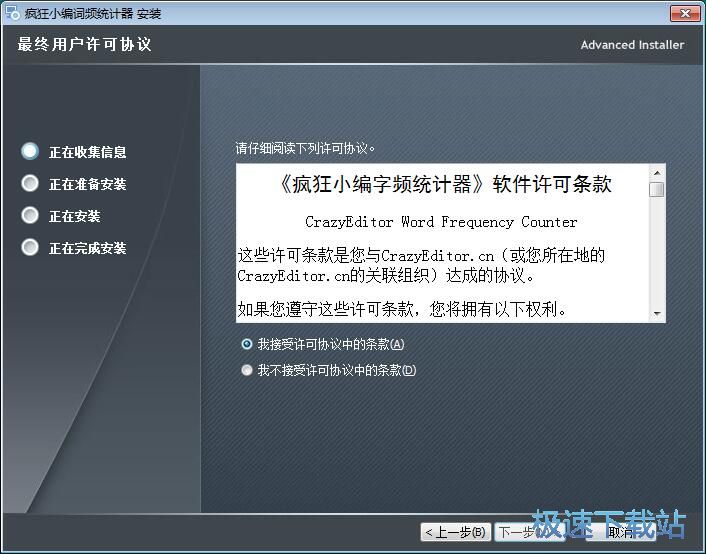Click the CrazyEditor Word Frequency Counter line
The width and height of the screenshot is (706, 554).
441,222
